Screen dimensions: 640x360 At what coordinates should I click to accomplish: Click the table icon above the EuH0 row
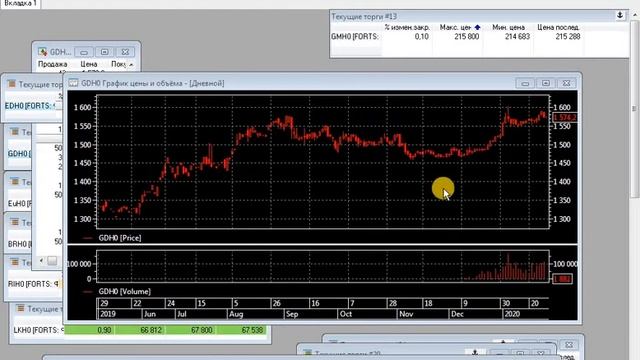click(14, 182)
